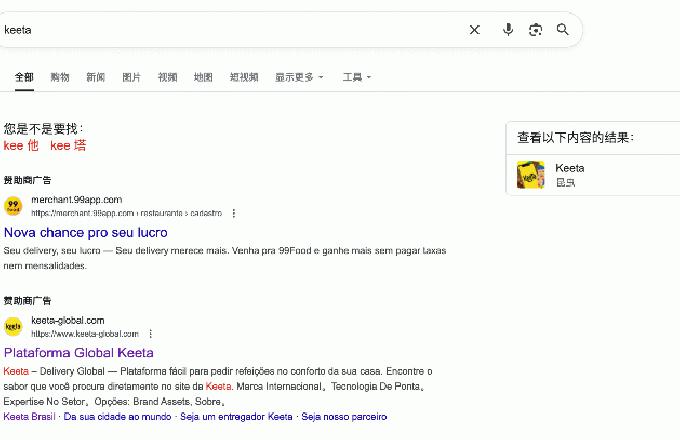Follow the 'kee 他' suggestion link
The image size is (680, 440).
[x=21, y=146]
